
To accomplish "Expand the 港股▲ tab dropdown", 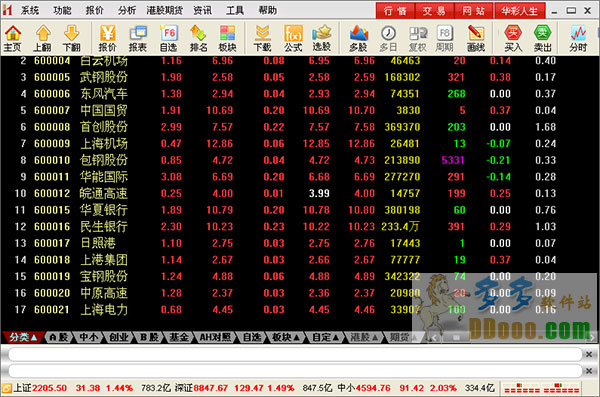I will coord(364,337).
